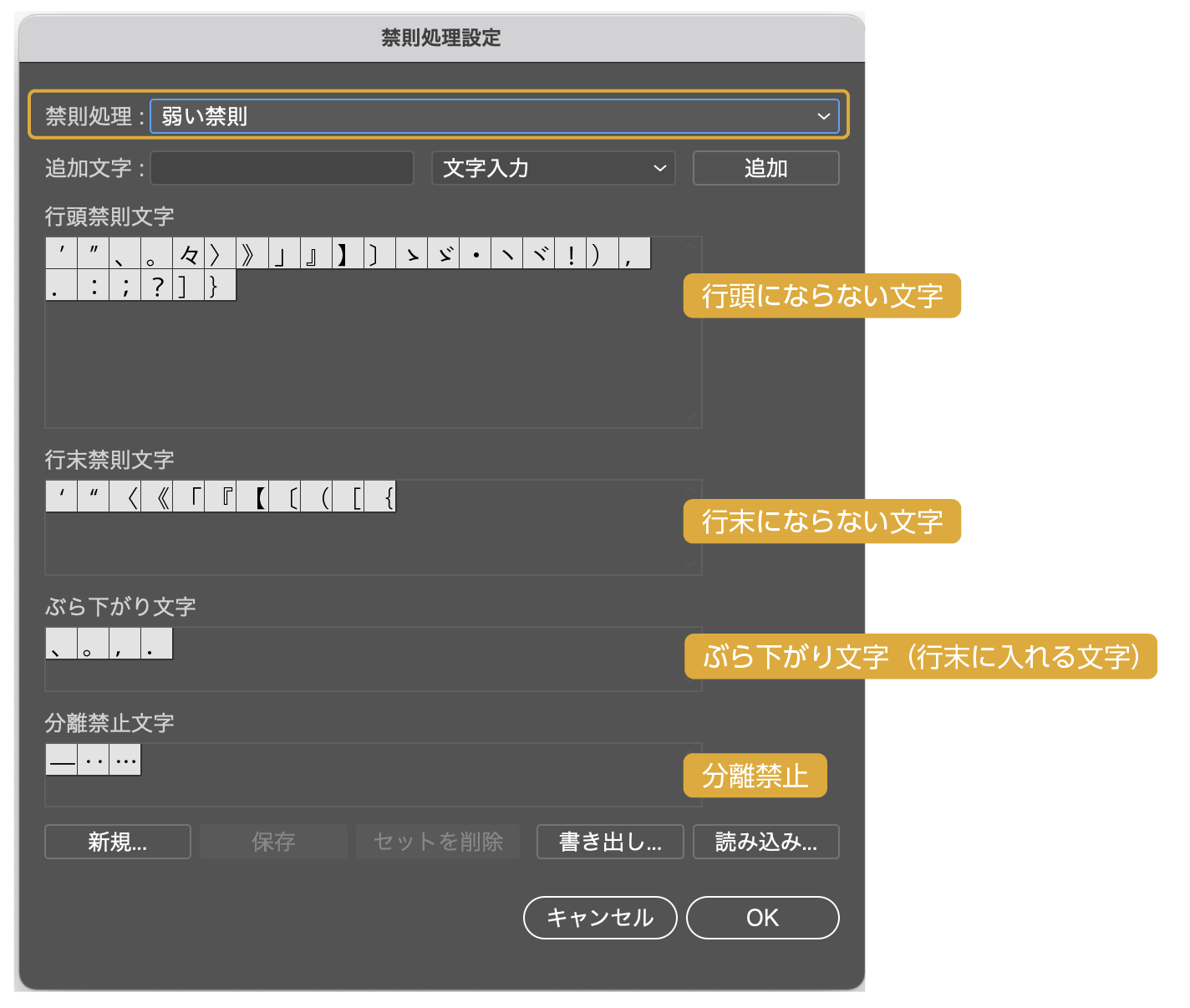Click the キャンセル button
Image resolution: width=1190 pixels, height=1008 pixels.
point(600,918)
